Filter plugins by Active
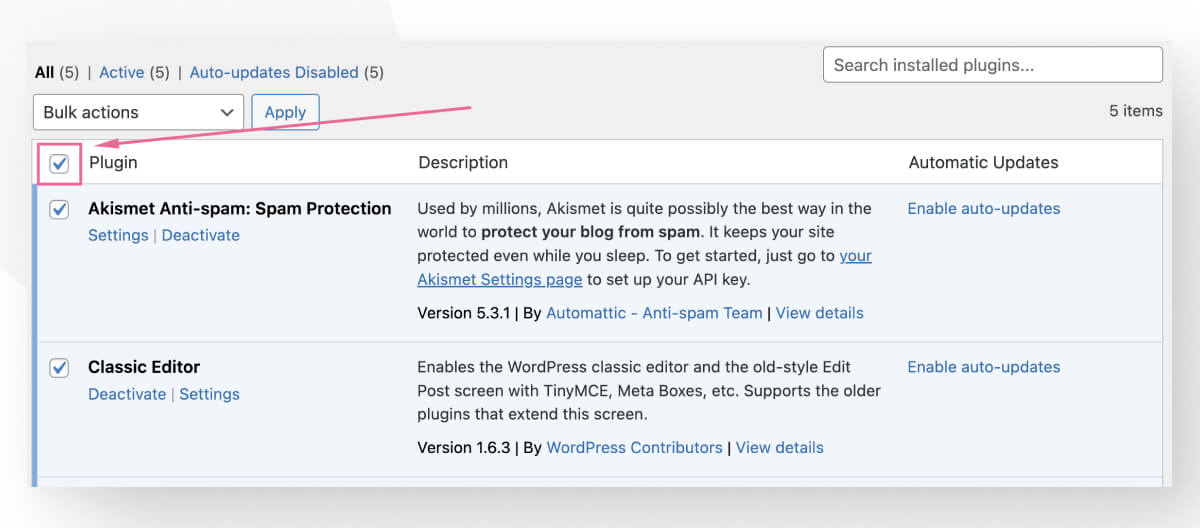Viewport: 1200px width, 528px height. pyautogui.click(x=122, y=72)
